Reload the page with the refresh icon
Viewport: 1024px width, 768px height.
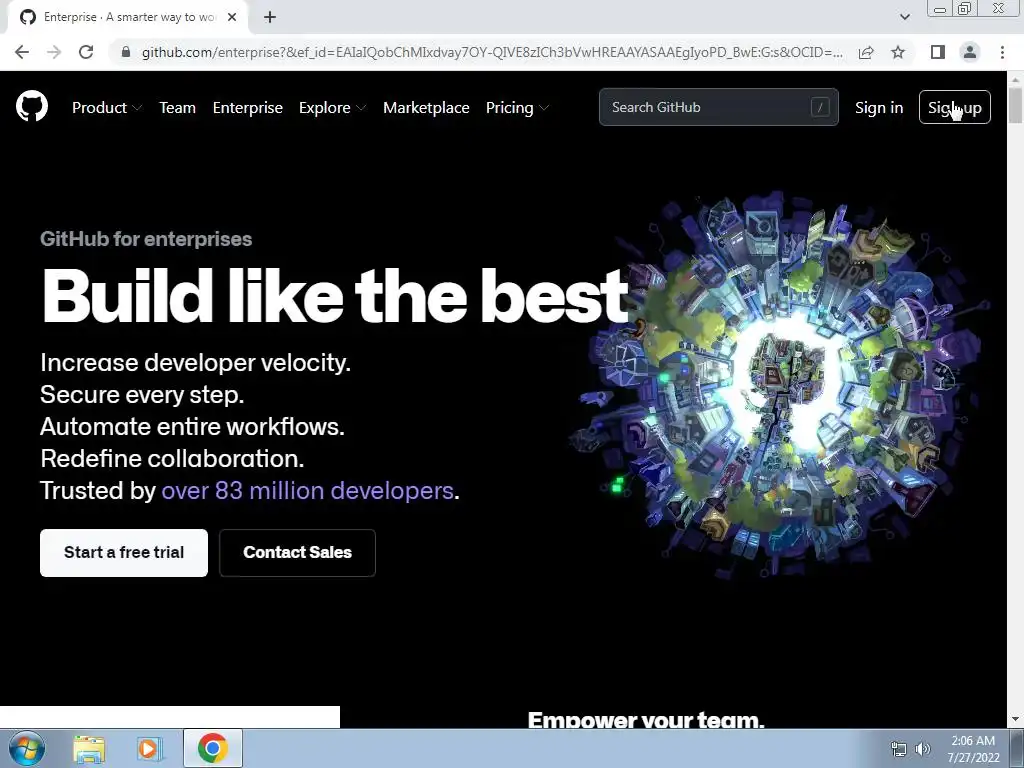point(86,52)
